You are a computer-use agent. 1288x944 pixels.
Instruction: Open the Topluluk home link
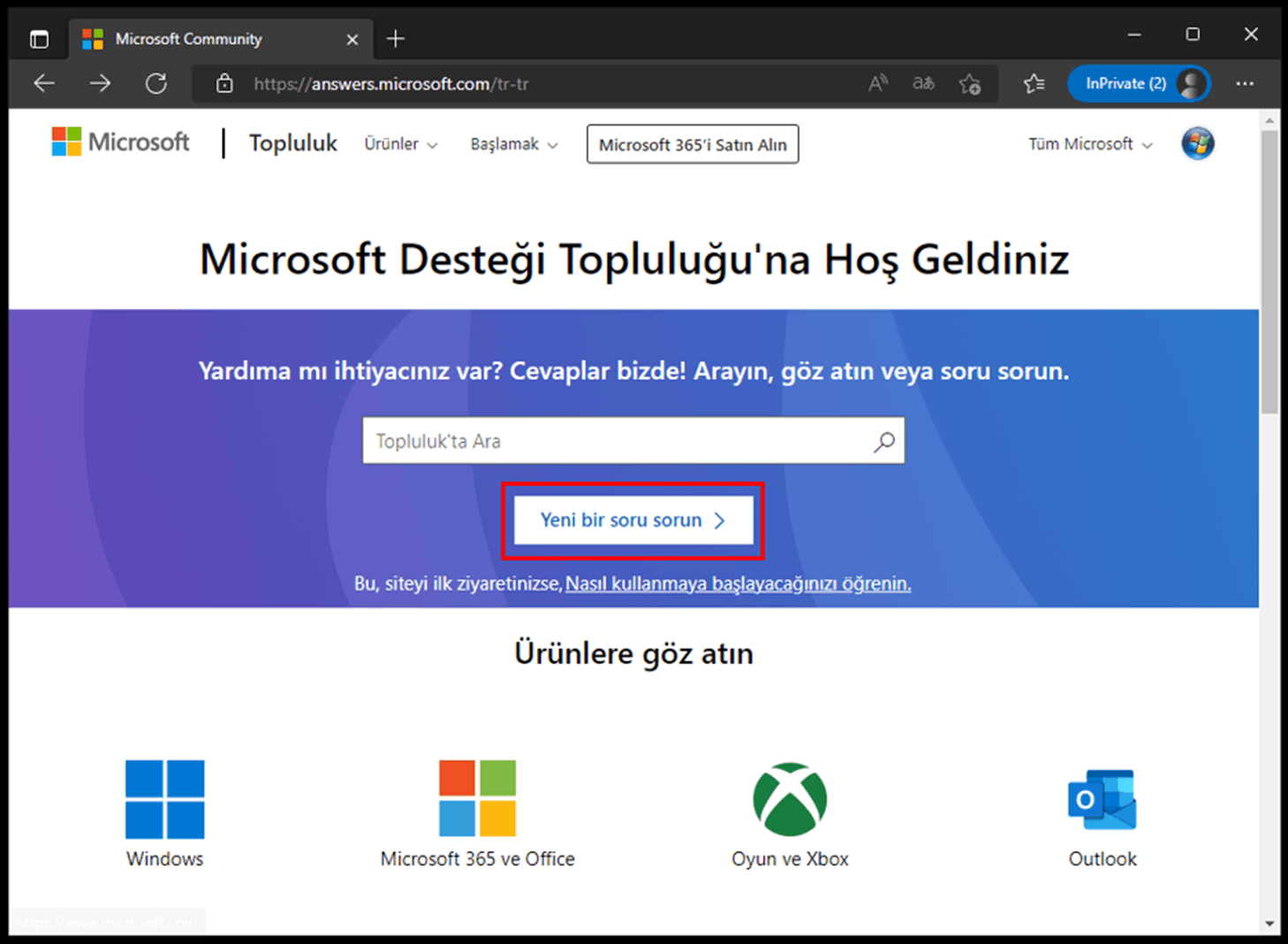pyautogui.click(x=292, y=143)
